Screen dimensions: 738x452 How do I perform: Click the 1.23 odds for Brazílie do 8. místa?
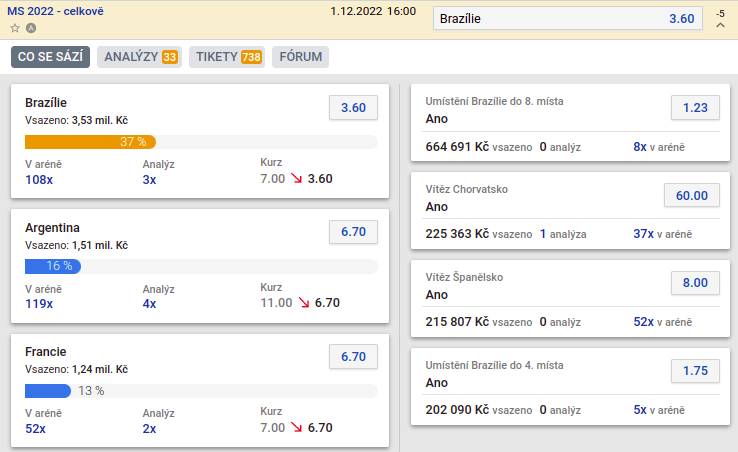coord(694,108)
